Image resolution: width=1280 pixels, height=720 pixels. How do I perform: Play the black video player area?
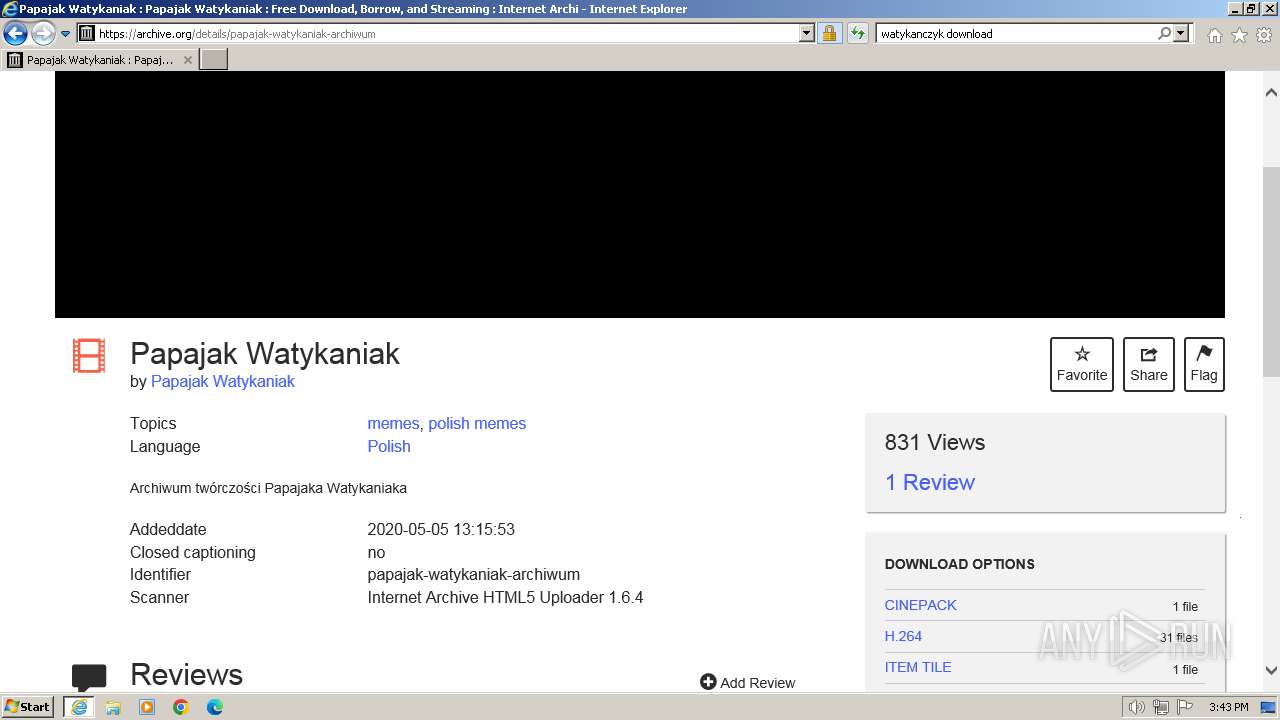[640, 194]
